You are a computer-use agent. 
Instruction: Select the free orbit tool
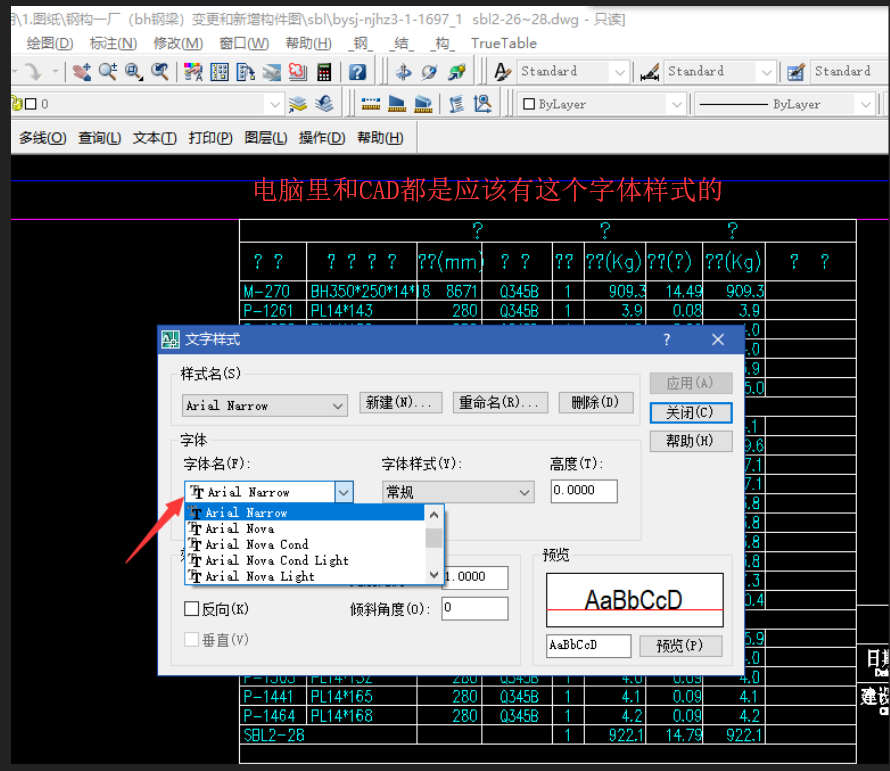point(430,72)
